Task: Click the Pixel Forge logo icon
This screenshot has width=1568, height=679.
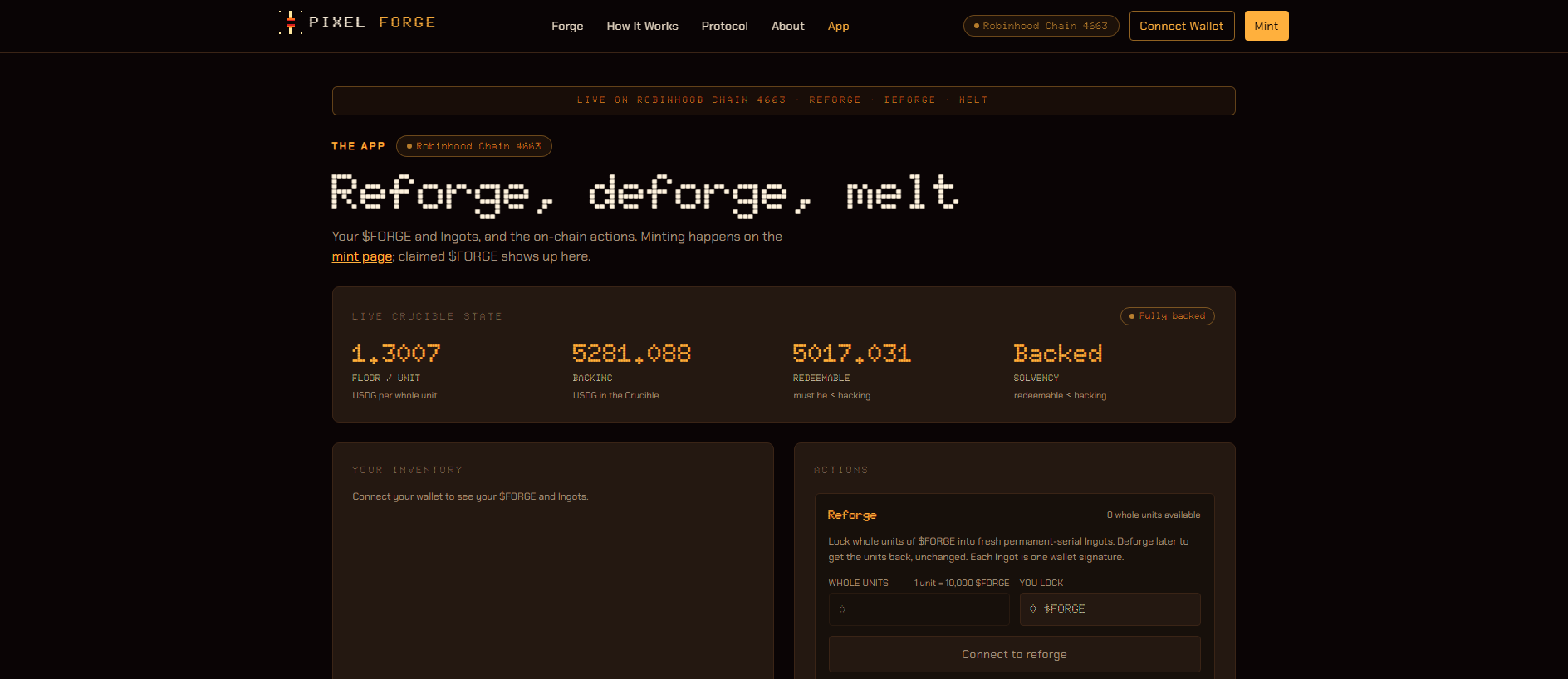Action: pyautogui.click(x=291, y=22)
